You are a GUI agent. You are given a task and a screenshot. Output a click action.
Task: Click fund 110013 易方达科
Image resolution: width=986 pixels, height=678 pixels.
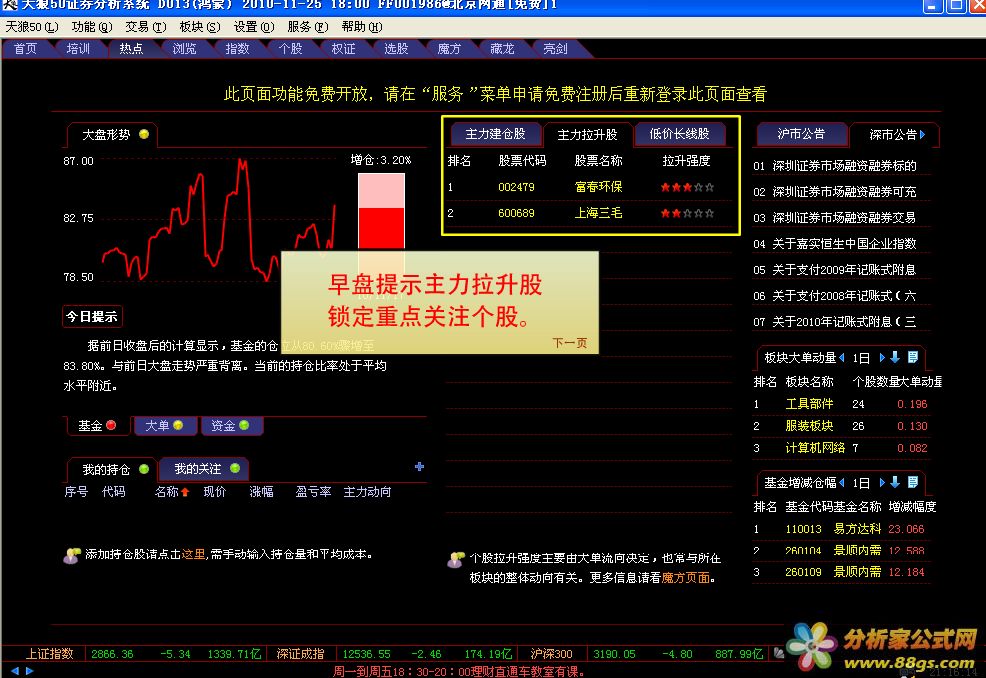pyautogui.click(x=840, y=529)
